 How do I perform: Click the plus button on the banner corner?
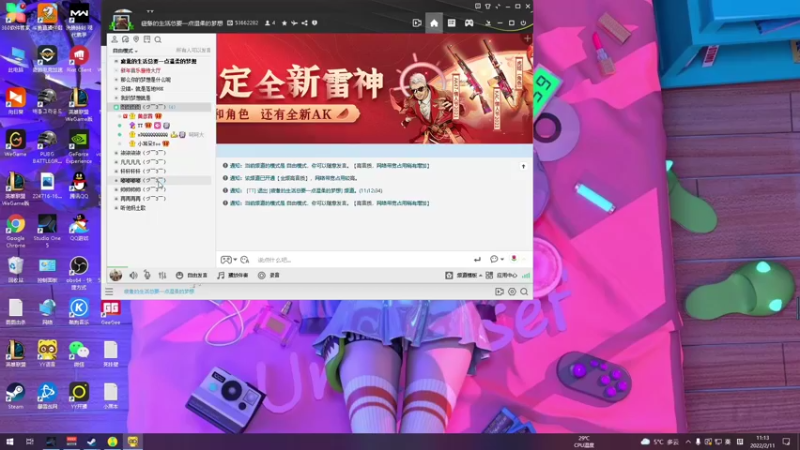[527, 39]
